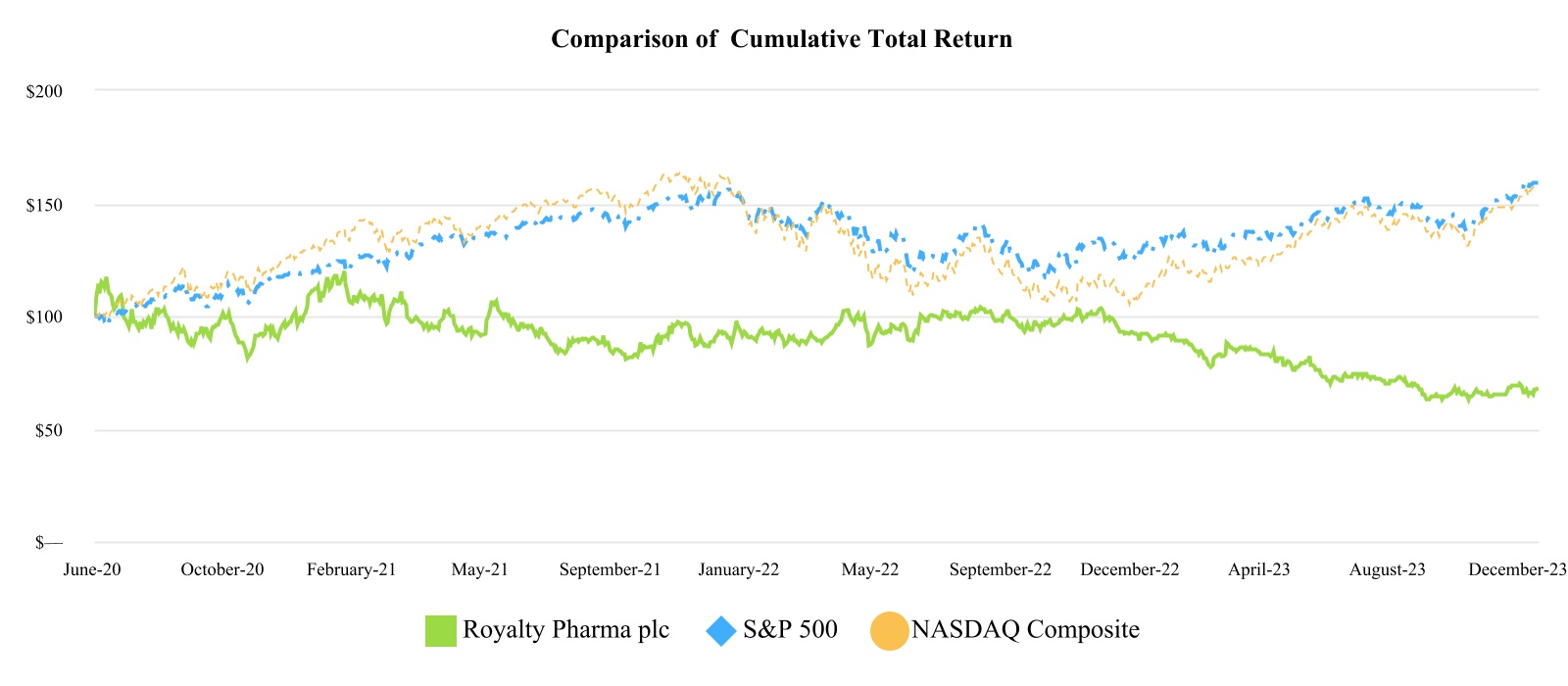Select the NASDAQ Composite legend label
Viewport: 1568px width, 686px height.
point(1025,629)
